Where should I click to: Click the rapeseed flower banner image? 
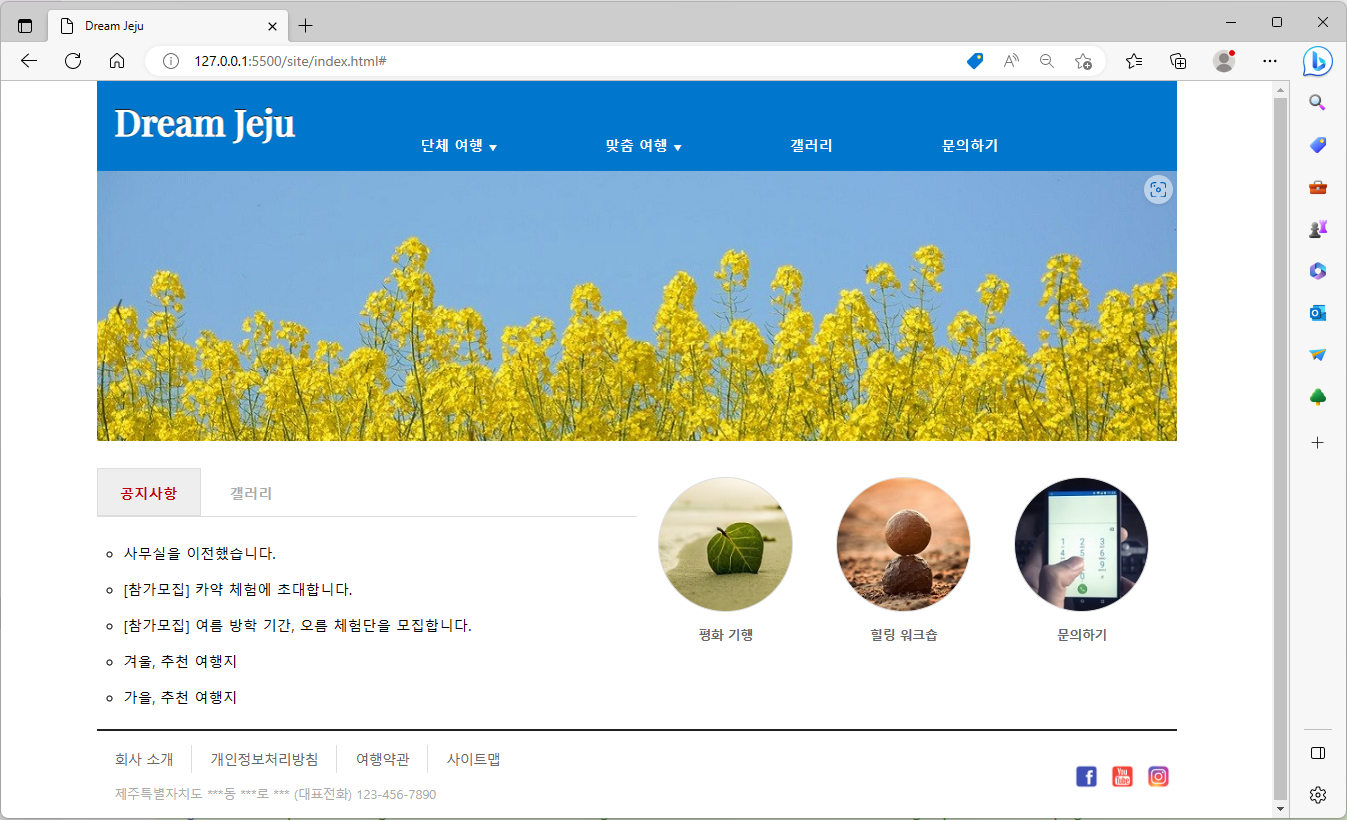637,306
